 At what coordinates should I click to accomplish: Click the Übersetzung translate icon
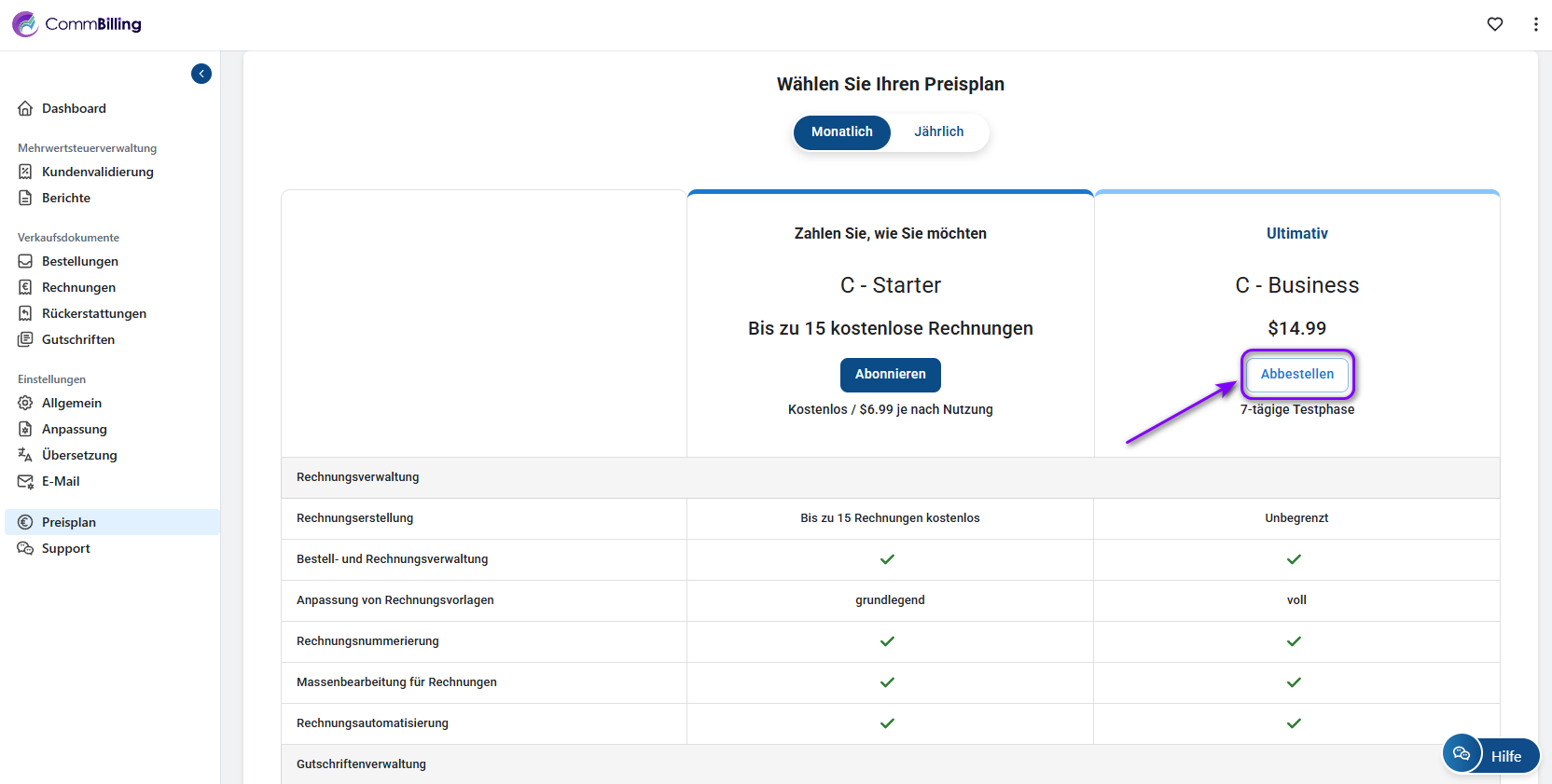25,455
